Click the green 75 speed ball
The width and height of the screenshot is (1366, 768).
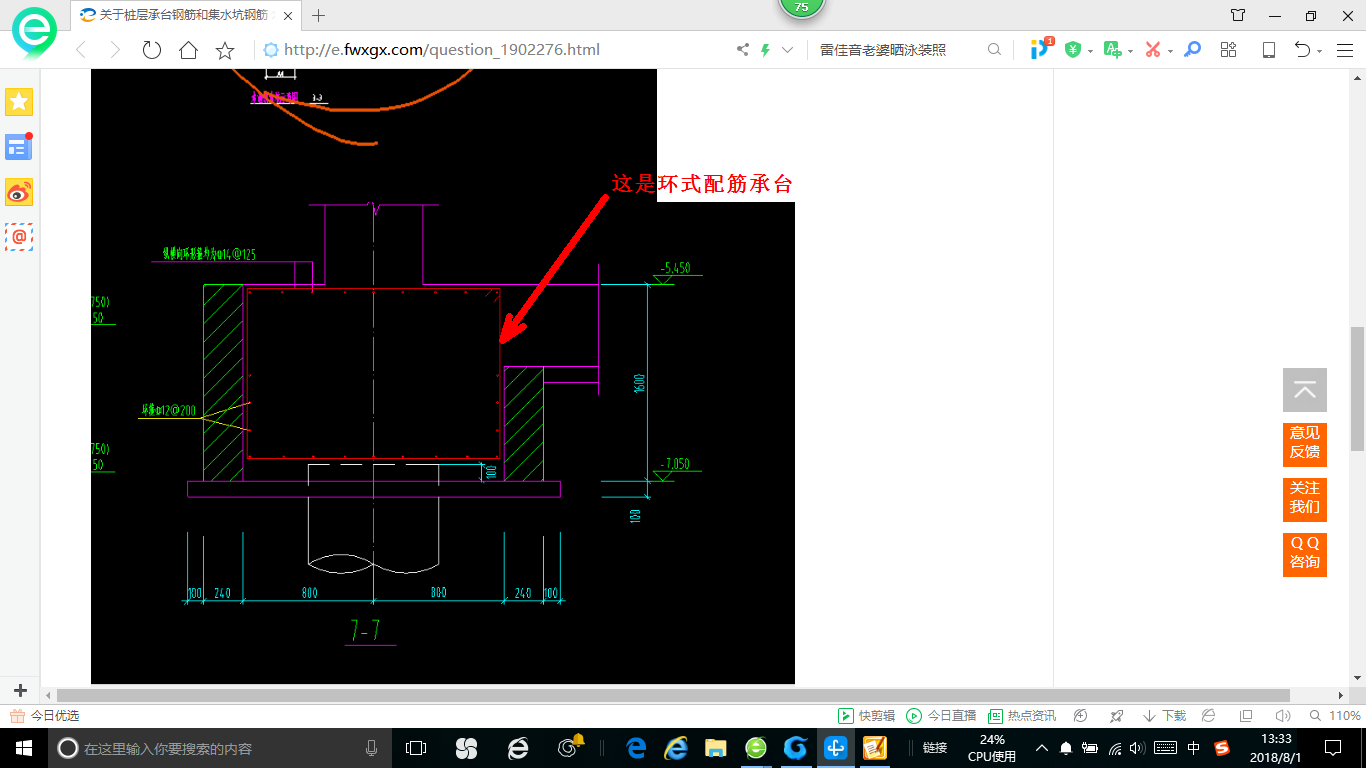801,7
